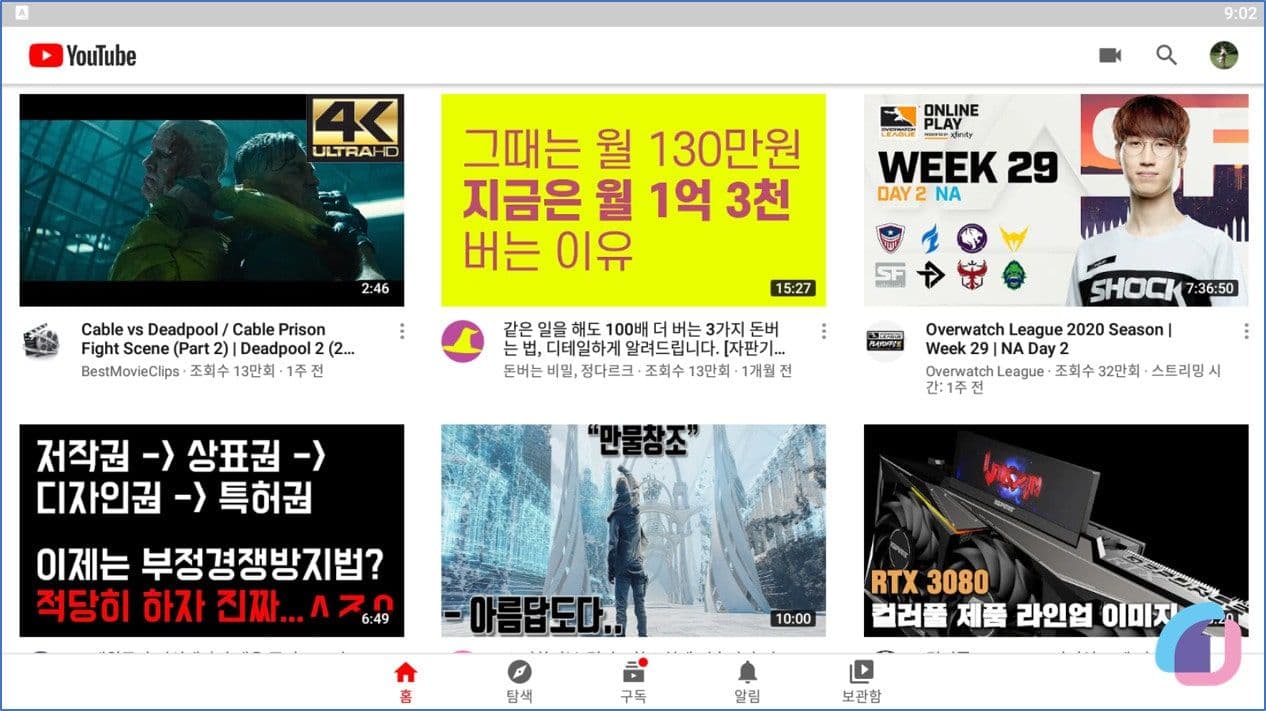Image resolution: width=1266 pixels, height=711 pixels.
Task: Open title 같은 일을 해도 100배 더 버는
Action: [644, 339]
